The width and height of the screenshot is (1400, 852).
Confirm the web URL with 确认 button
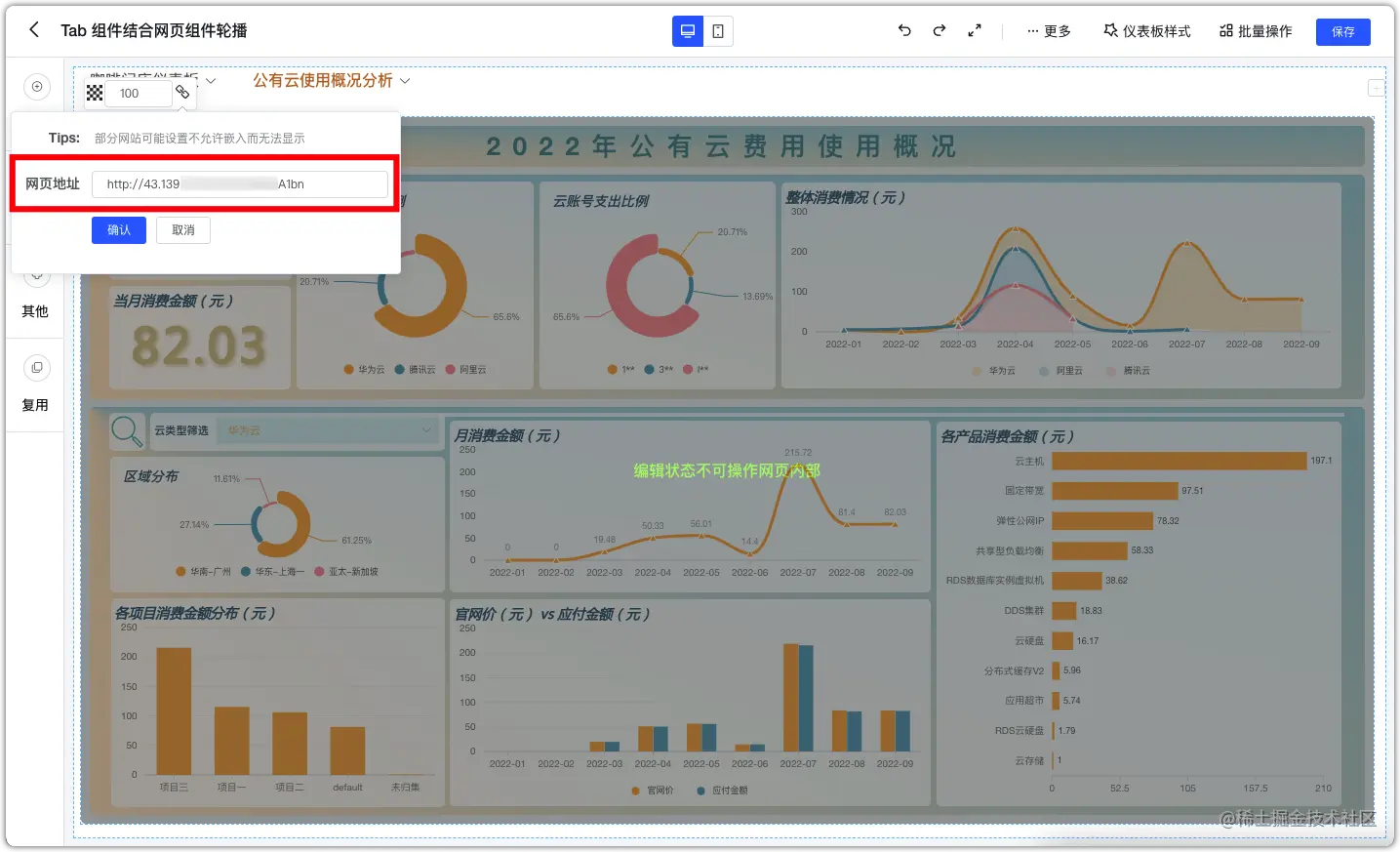tap(118, 229)
